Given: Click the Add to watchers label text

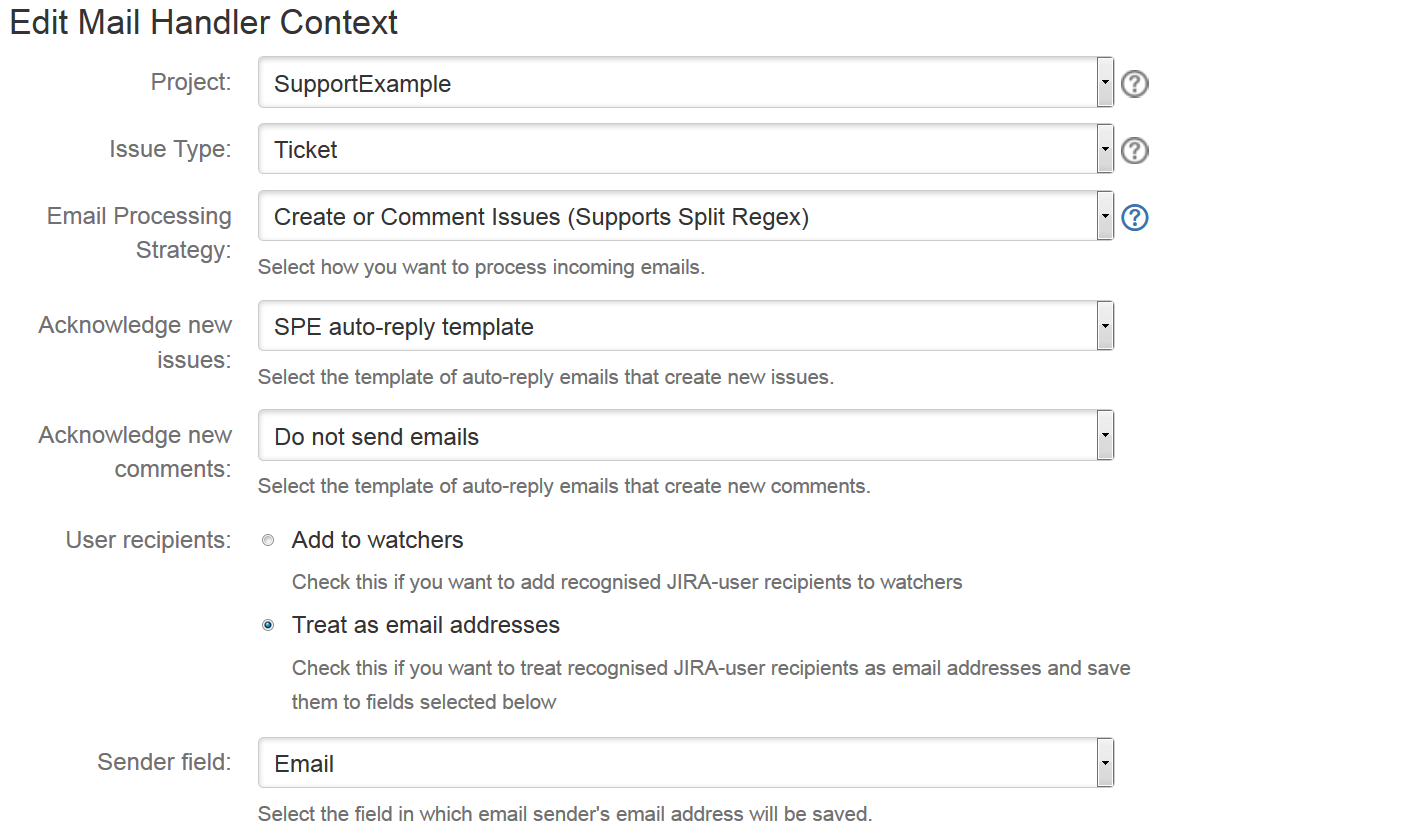Looking at the screenshot, I should tap(377, 541).
